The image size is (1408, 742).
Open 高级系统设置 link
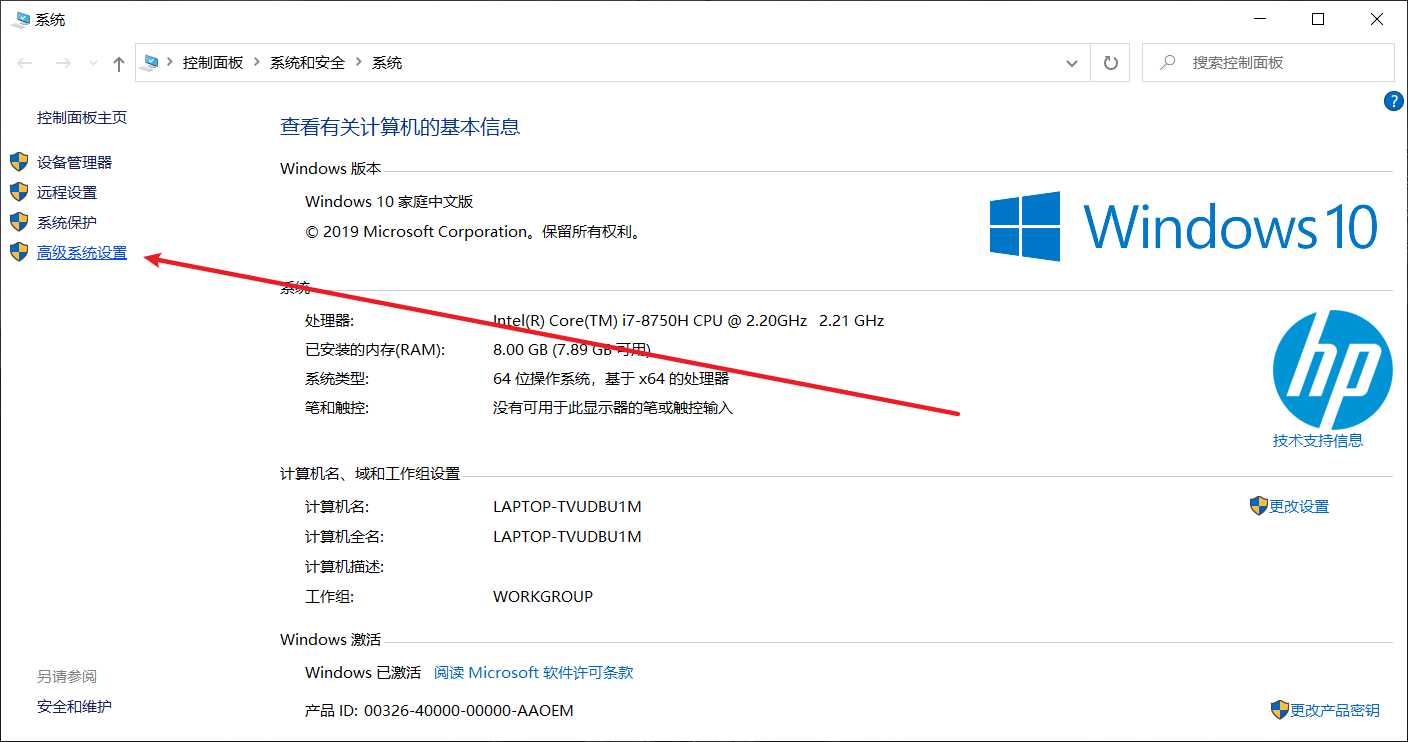(x=82, y=253)
